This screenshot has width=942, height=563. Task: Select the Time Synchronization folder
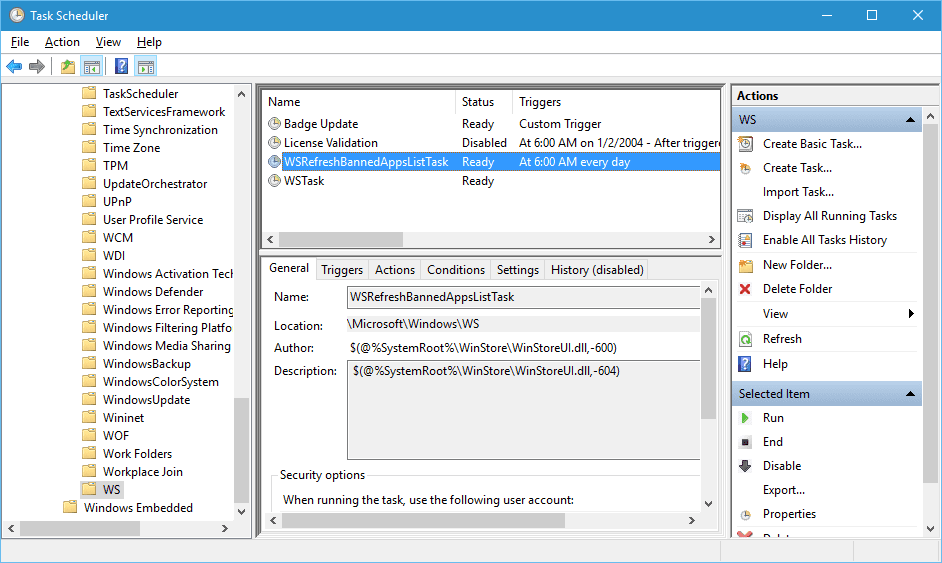pos(160,129)
